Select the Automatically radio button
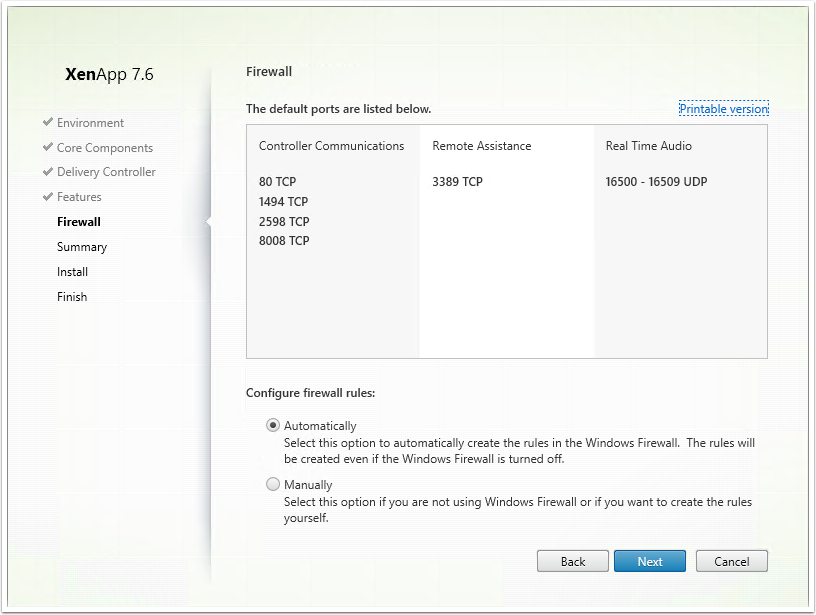This screenshot has width=816, height=615. coord(273,425)
